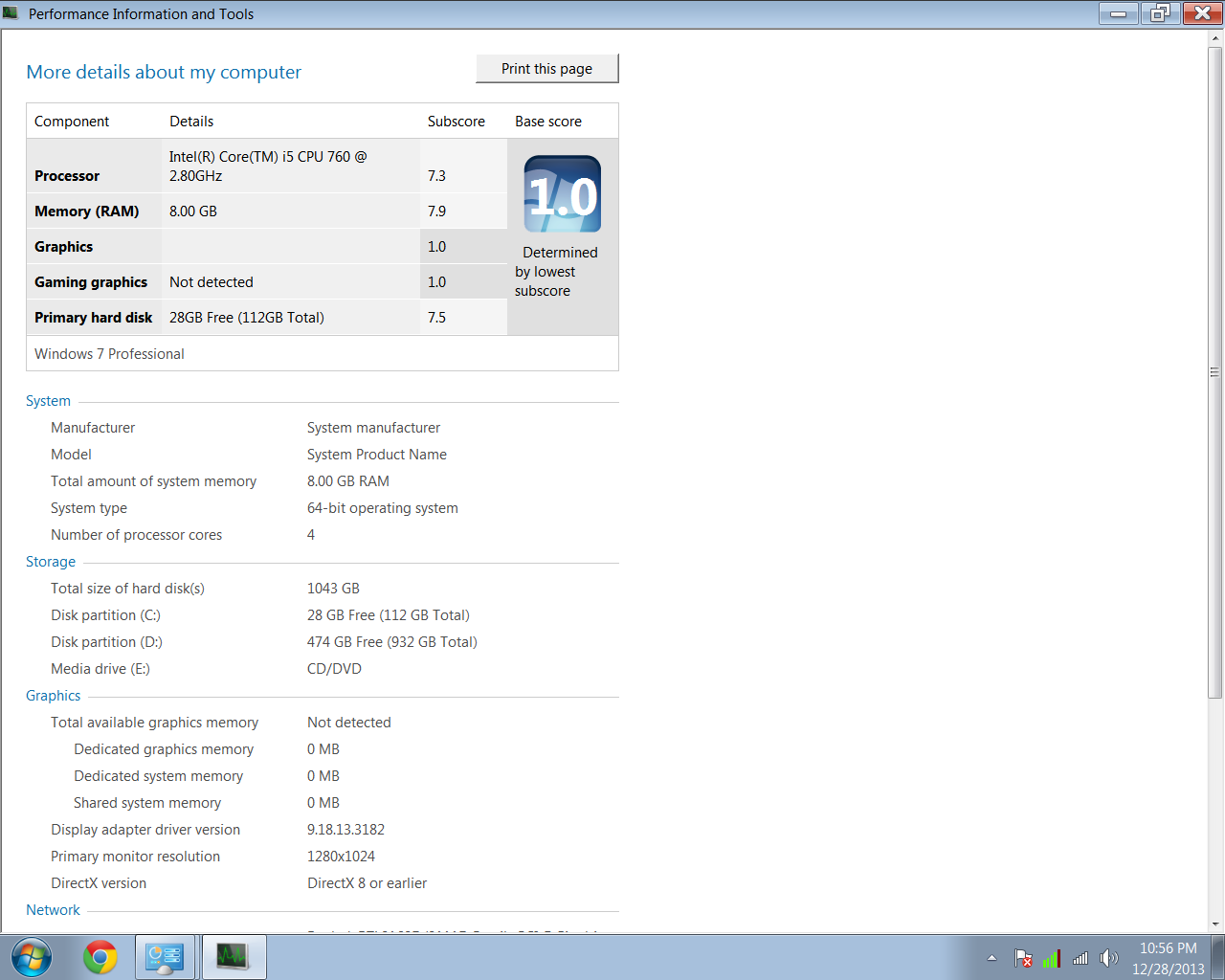Select the Performance Information taskbar icon
The image size is (1225, 980).
click(x=233, y=957)
